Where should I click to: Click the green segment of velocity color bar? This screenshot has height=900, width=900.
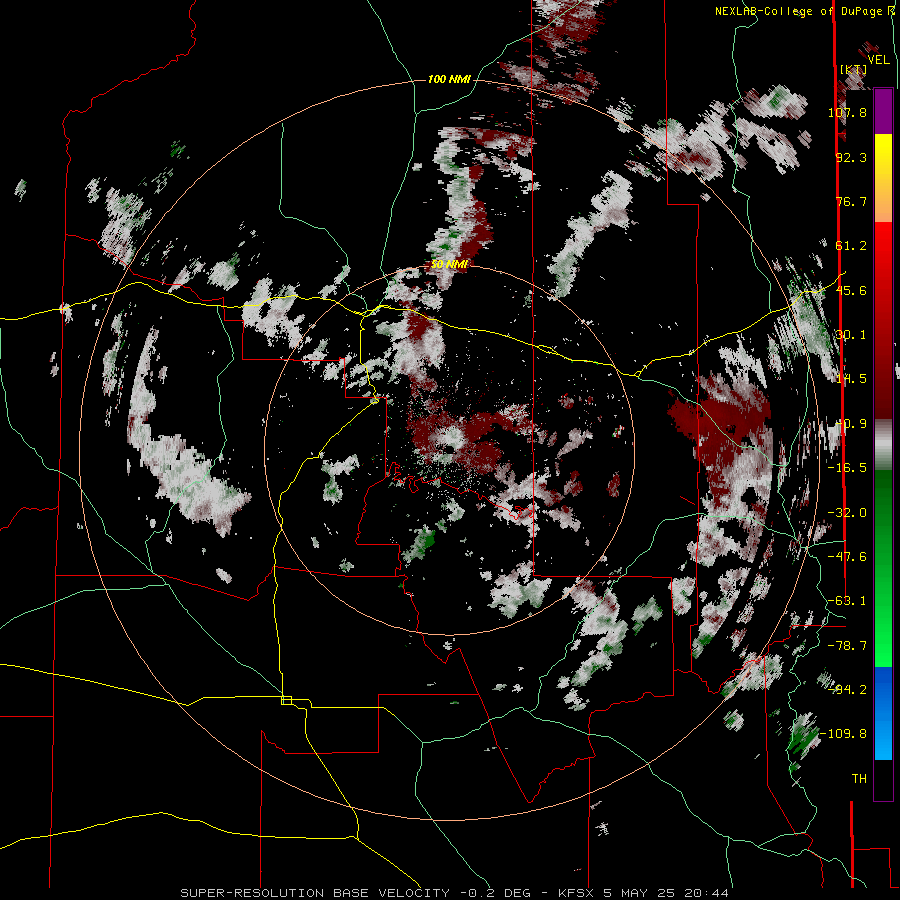click(x=883, y=568)
